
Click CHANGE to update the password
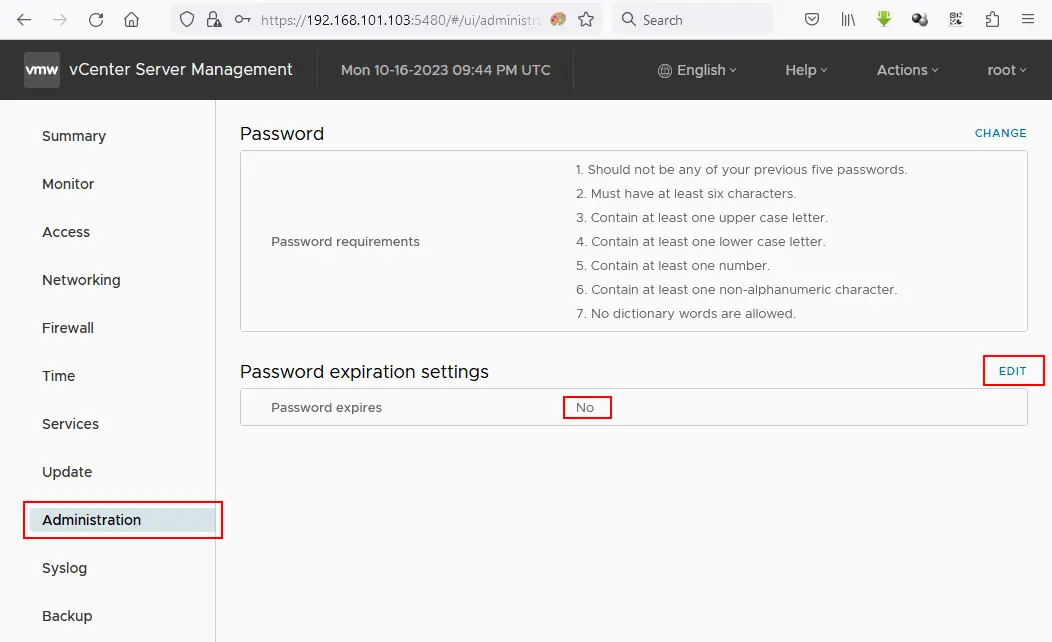click(1000, 133)
